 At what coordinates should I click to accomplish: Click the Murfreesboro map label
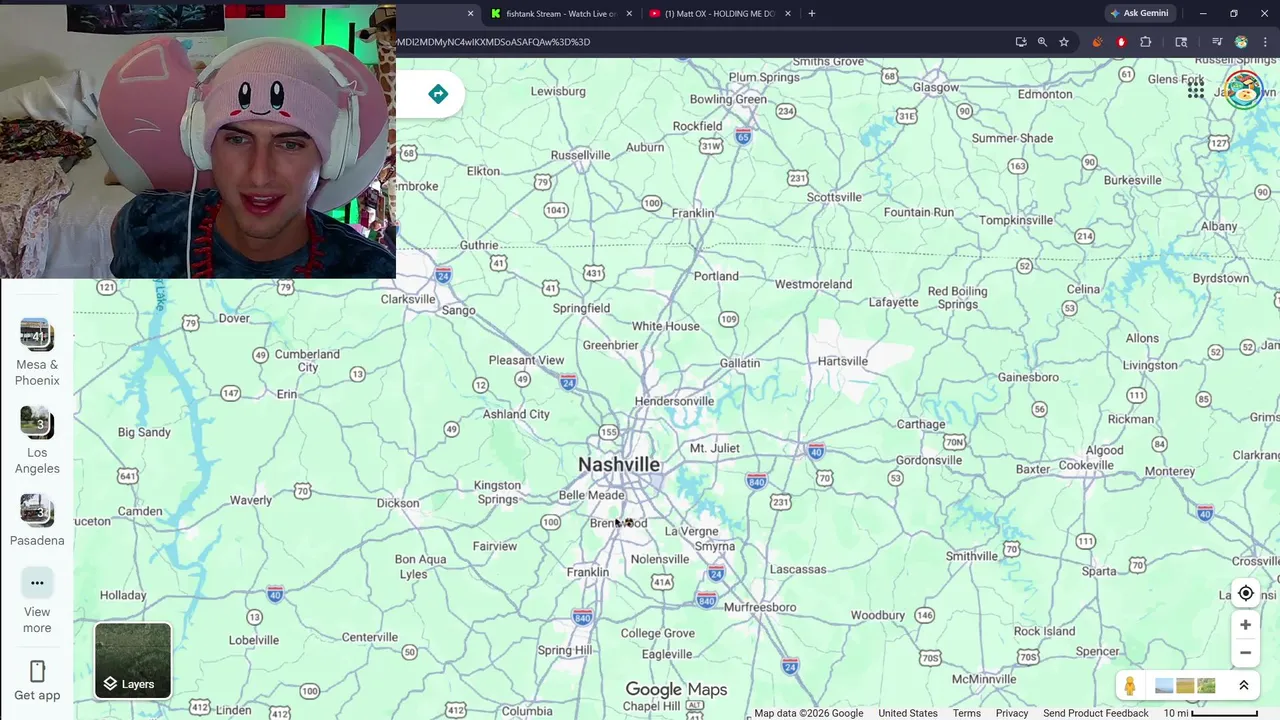(760, 607)
